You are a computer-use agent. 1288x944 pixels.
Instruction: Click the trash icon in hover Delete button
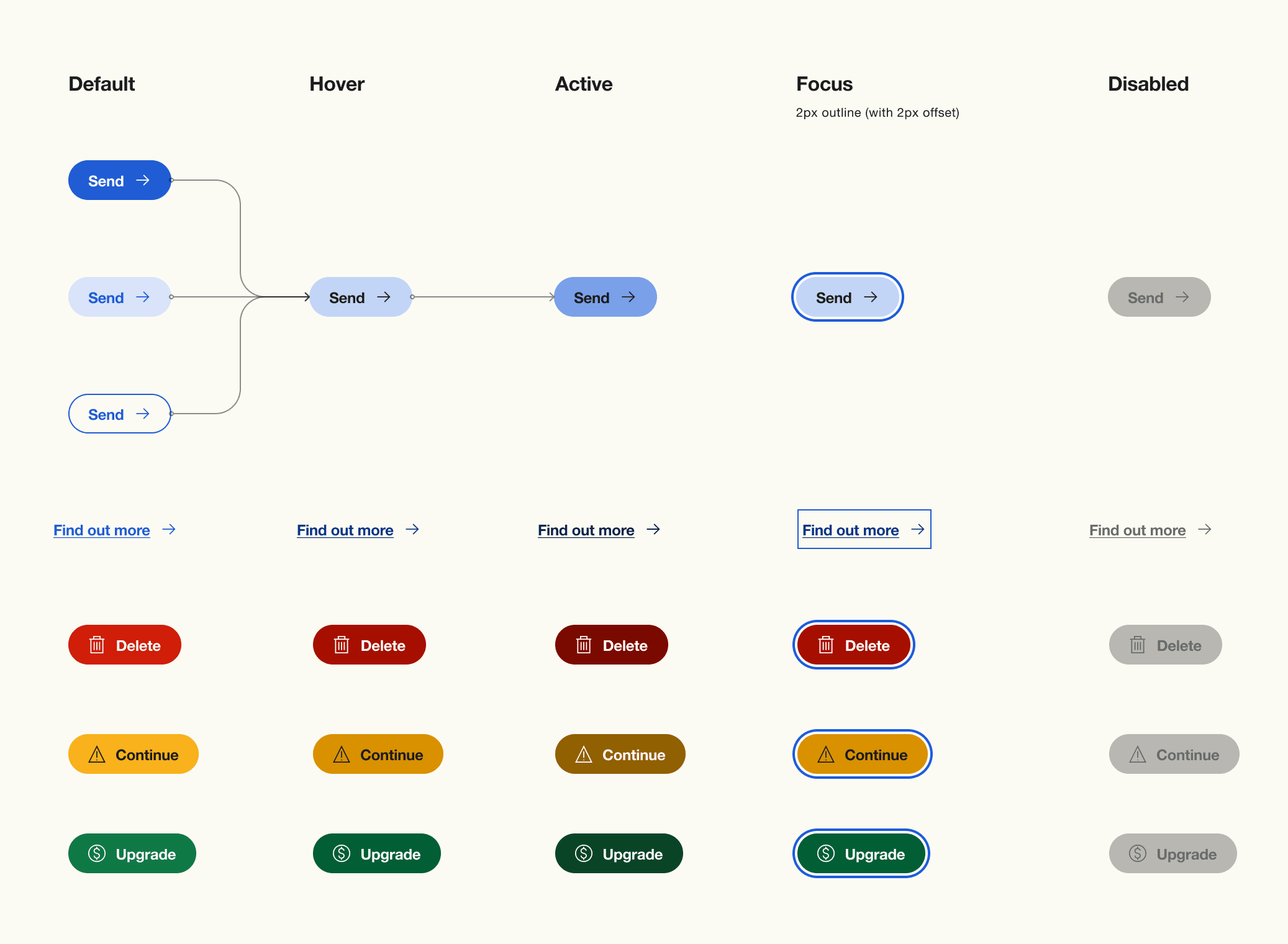coord(341,645)
